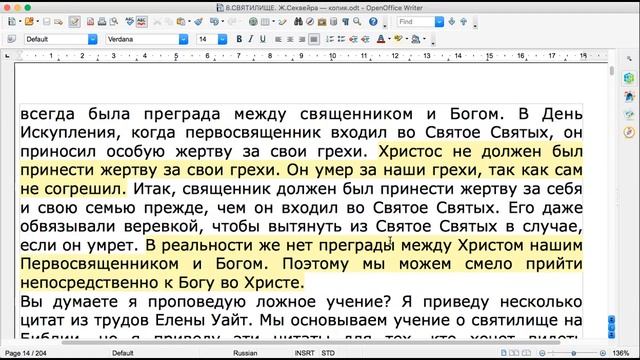The image size is (640, 360).
Task: Click the Print icon
Action: 102,22
